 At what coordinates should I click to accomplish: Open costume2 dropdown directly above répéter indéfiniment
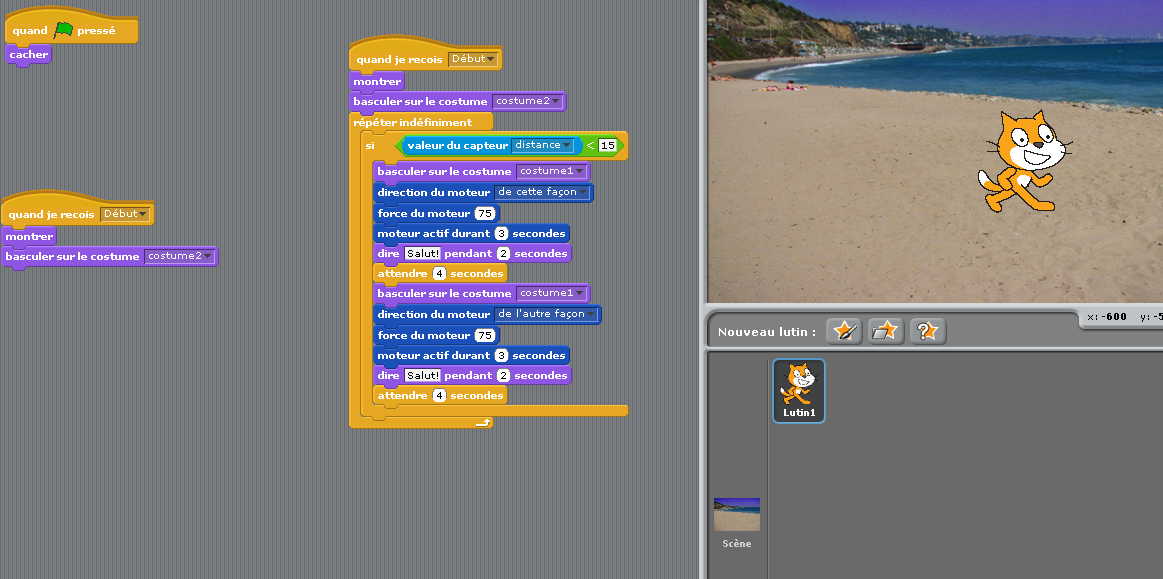528,101
